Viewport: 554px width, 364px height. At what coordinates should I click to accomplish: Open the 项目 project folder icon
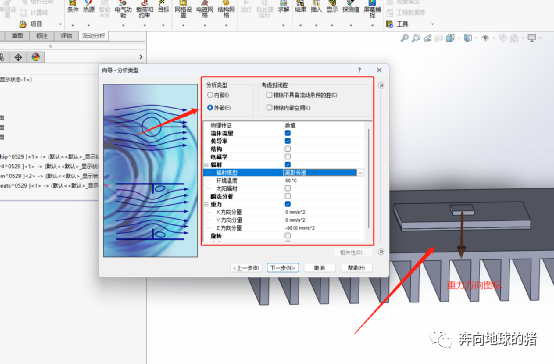(23, 24)
